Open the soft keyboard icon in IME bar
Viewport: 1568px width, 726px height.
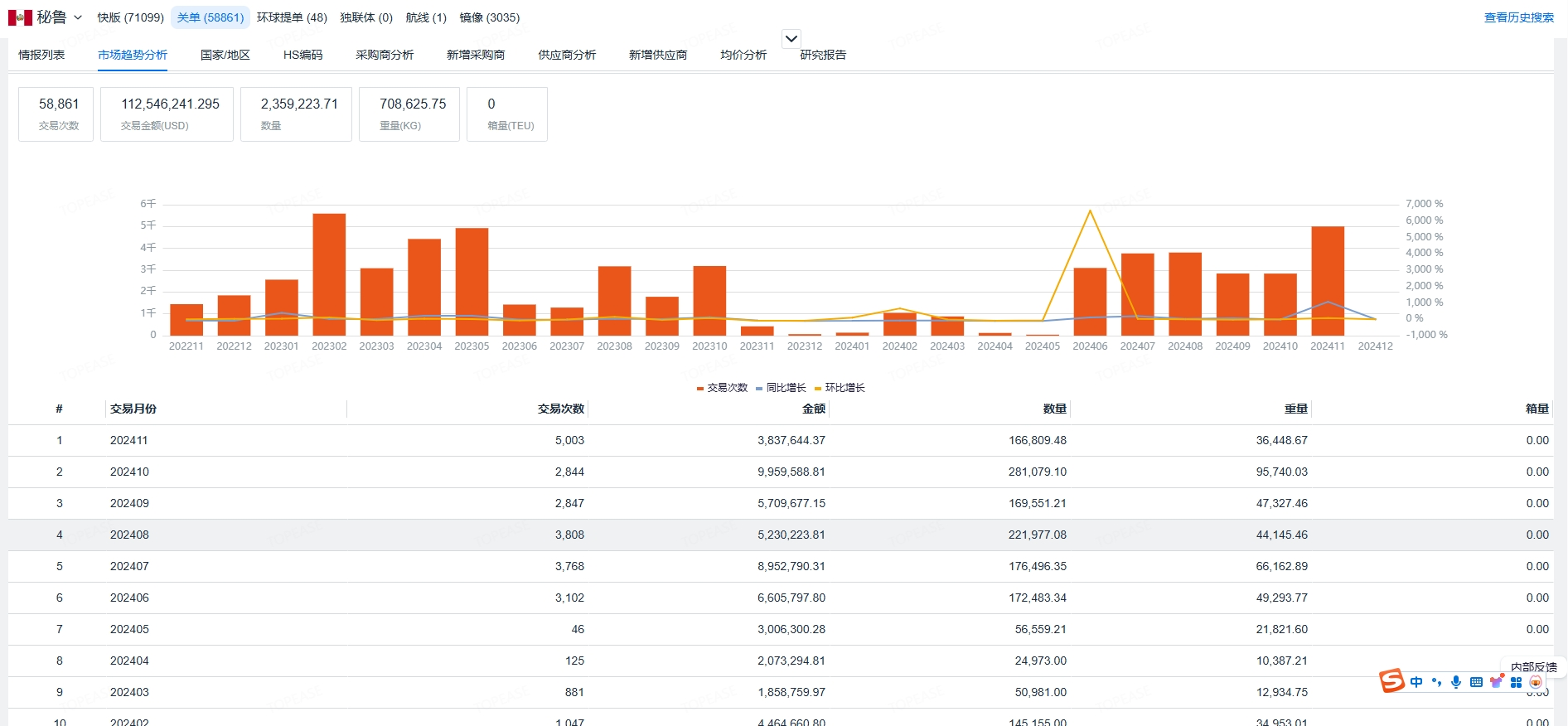pyautogui.click(x=1476, y=682)
